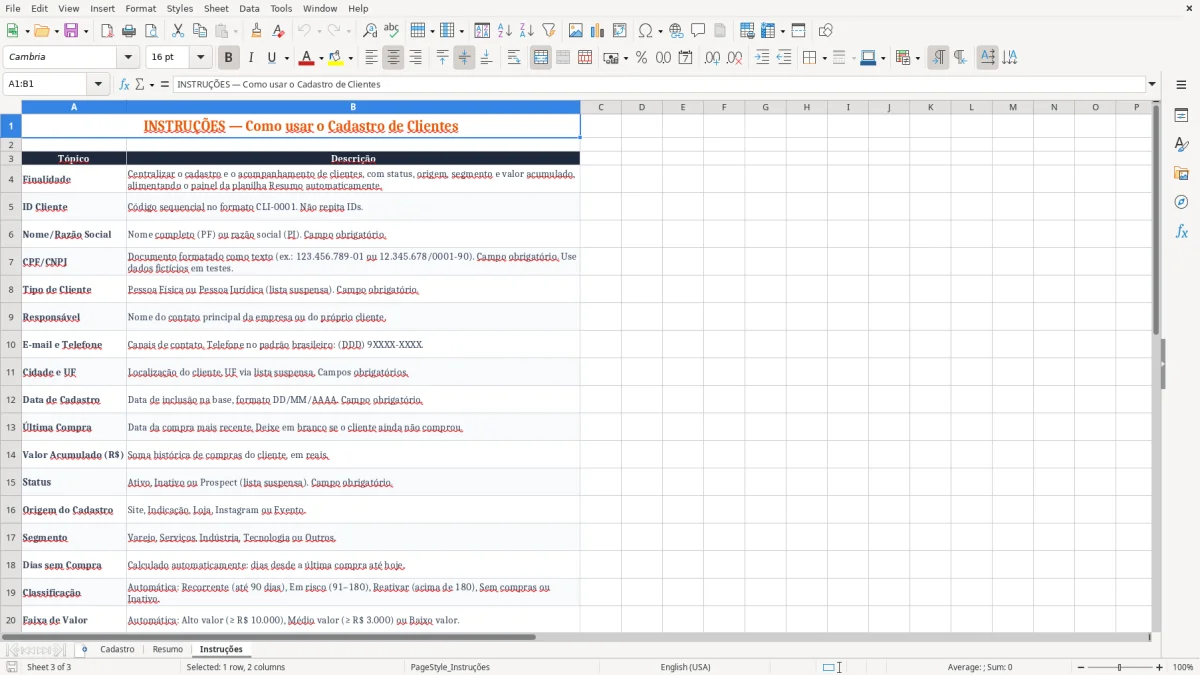Toggle Italic formatting
Image resolution: width=1200 pixels, height=675 pixels.
click(x=250, y=58)
